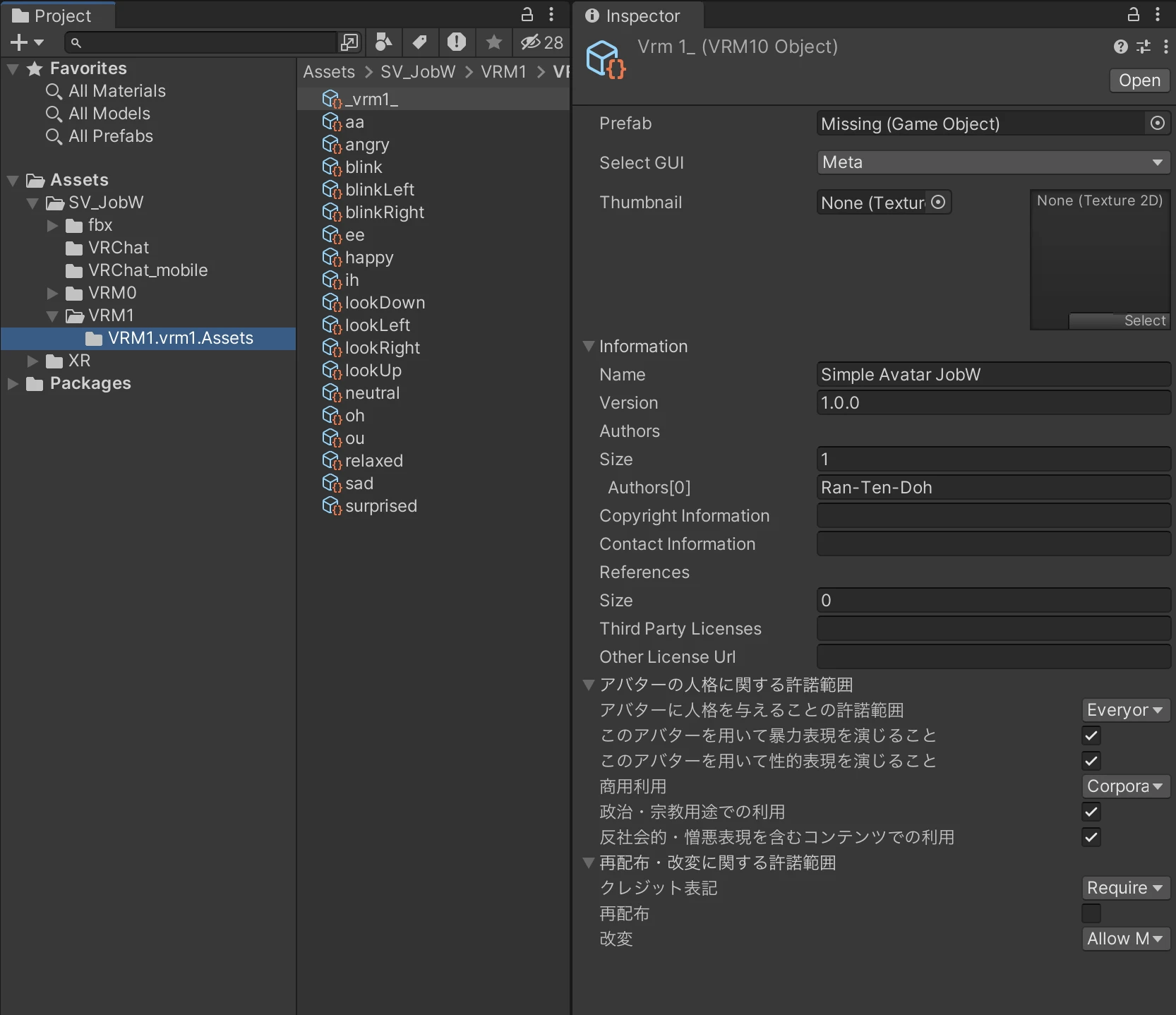Collapse the Information section
Image resolution: width=1176 pixels, height=1015 pixels.
click(x=589, y=347)
